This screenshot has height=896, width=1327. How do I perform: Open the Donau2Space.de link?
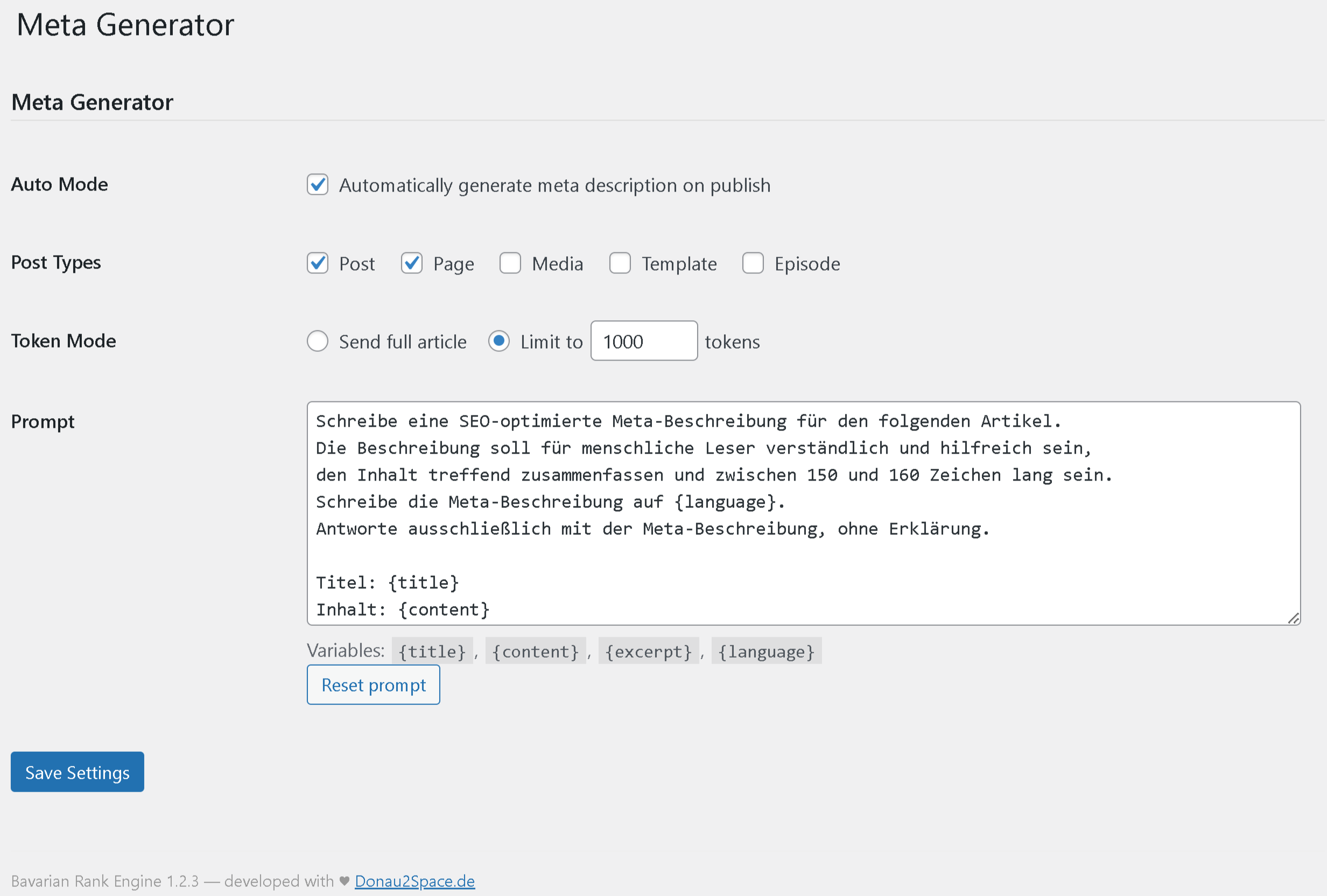pyautogui.click(x=415, y=880)
